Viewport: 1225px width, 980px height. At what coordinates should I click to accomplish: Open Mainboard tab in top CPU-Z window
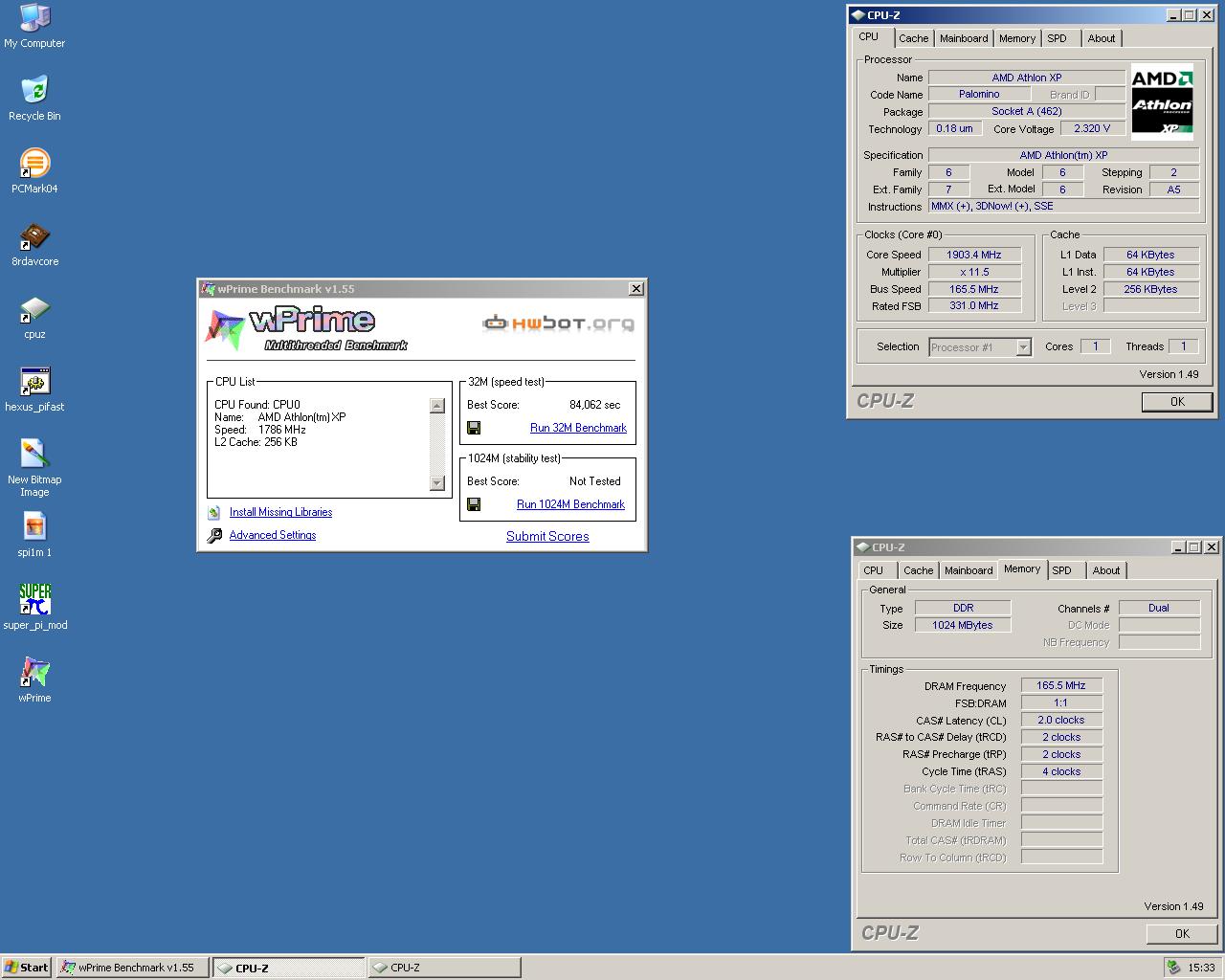pos(964,38)
